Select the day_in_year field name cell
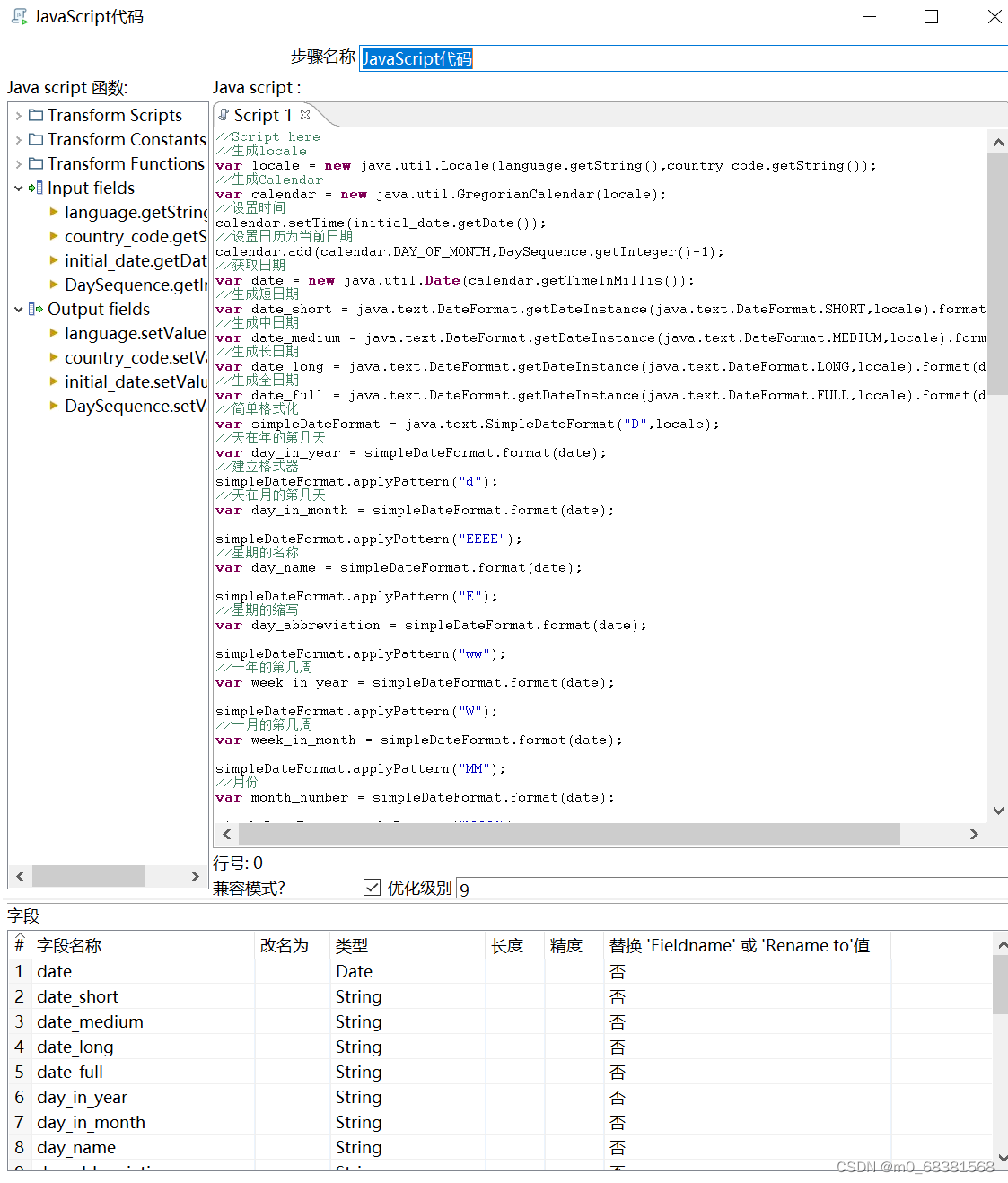The height and width of the screenshot is (1183, 1008). [143, 1097]
